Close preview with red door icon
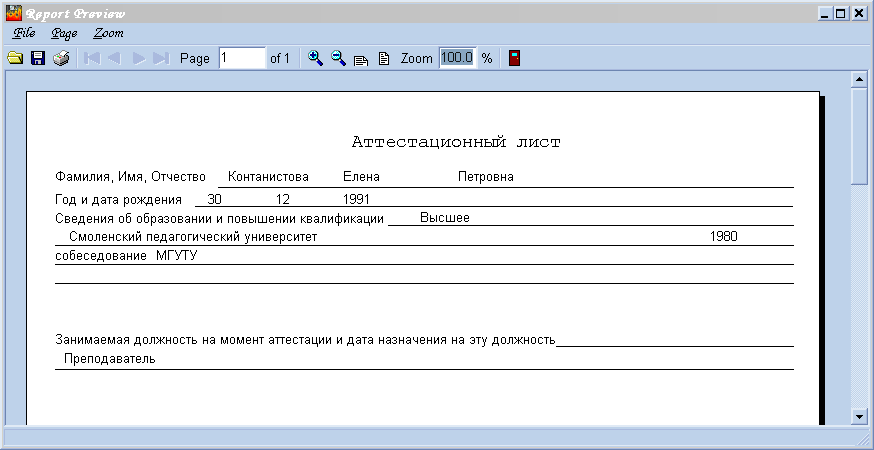874x450 pixels. coord(514,58)
